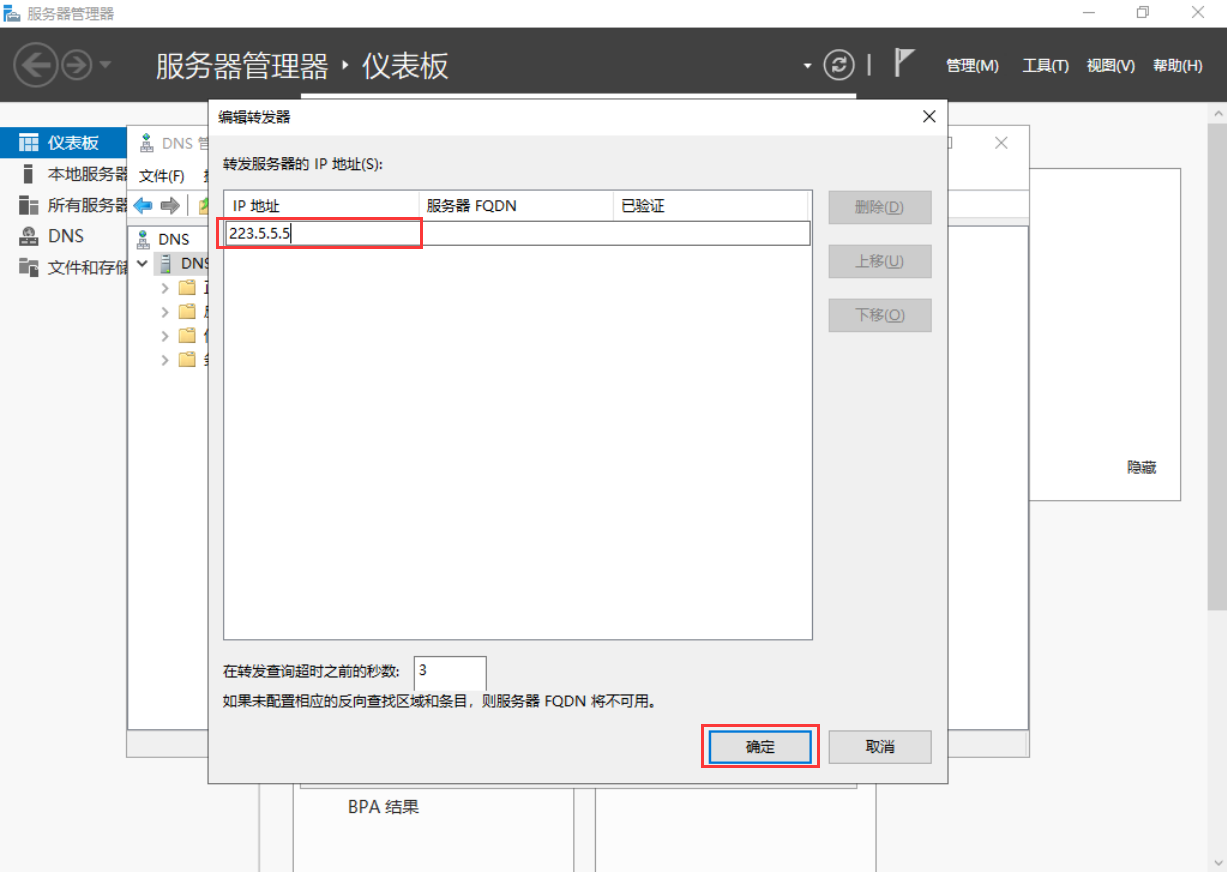Open the 管理(M) menu
Viewport: 1227px width, 872px height.
coord(972,66)
